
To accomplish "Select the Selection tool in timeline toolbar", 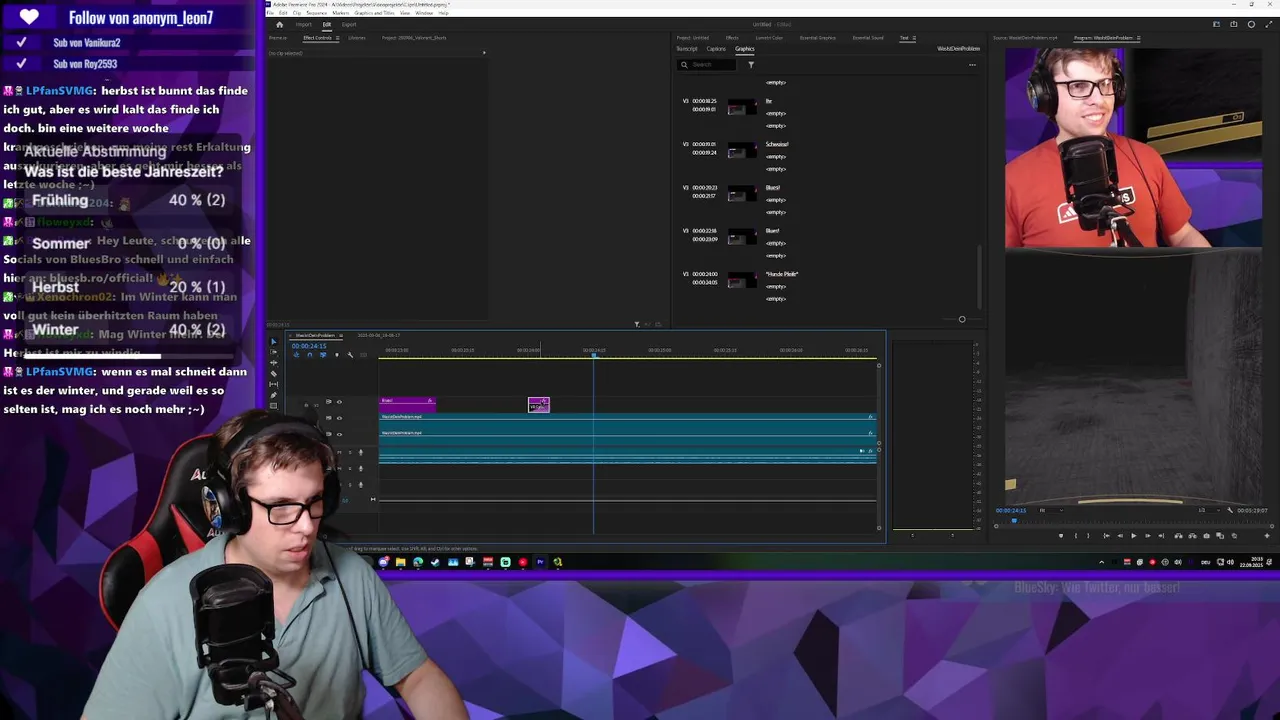I will [x=274, y=342].
